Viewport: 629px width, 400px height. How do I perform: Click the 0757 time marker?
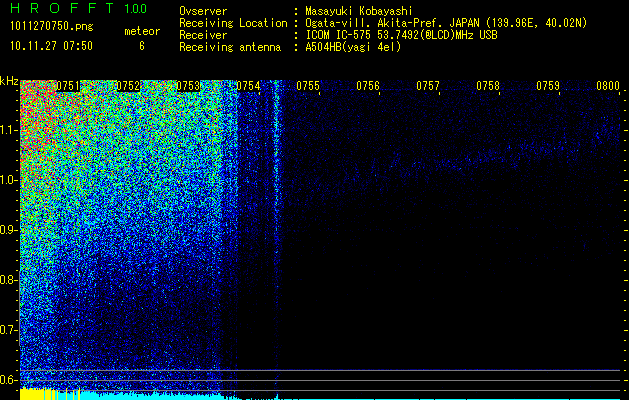(x=428, y=86)
